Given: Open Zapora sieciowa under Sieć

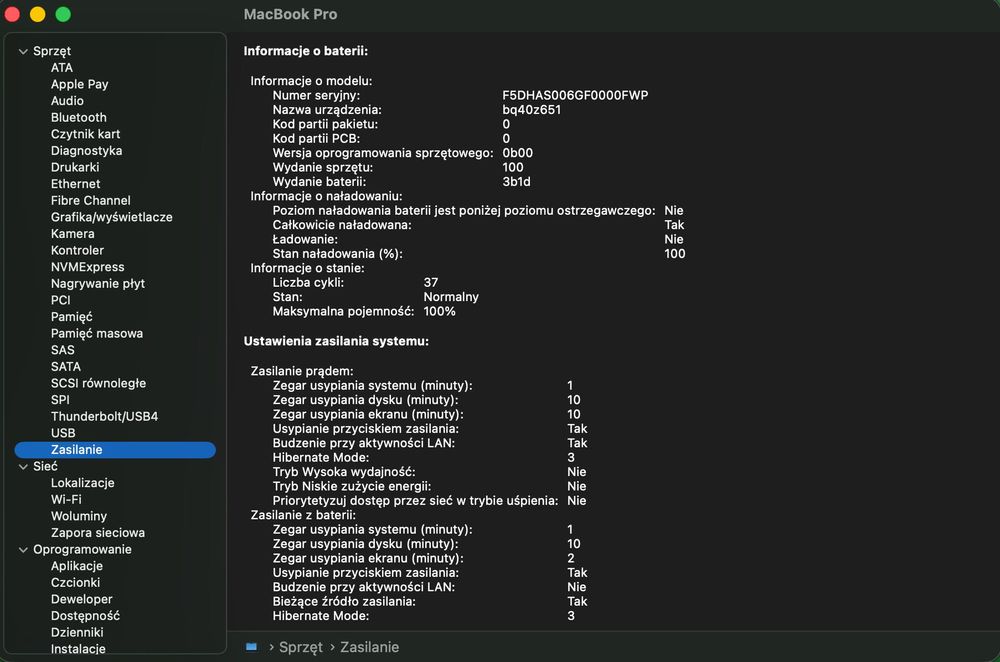Looking at the screenshot, I should [x=97, y=533].
